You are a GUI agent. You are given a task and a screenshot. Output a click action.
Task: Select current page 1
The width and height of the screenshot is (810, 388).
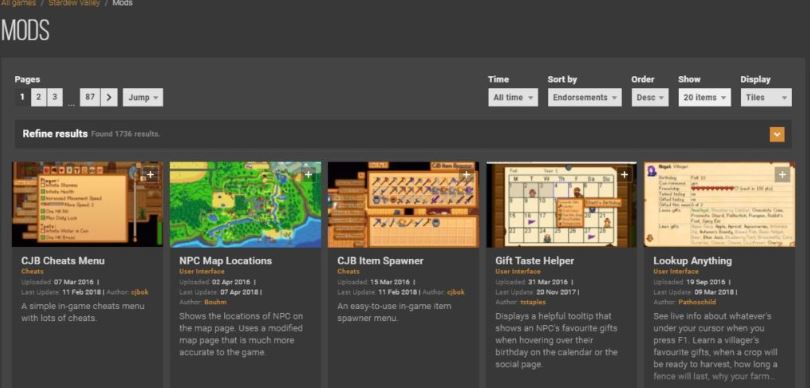[x=22, y=97]
